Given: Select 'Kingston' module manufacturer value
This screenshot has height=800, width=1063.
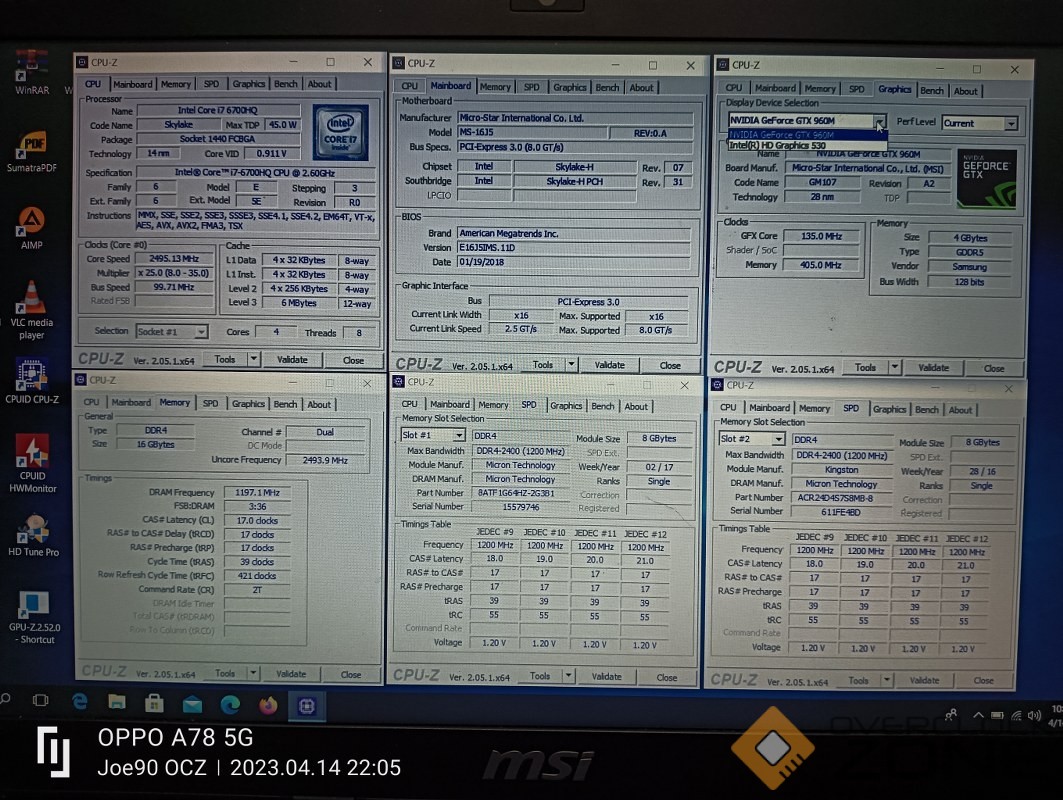Looking at the screenshot, I should (841, 469).
